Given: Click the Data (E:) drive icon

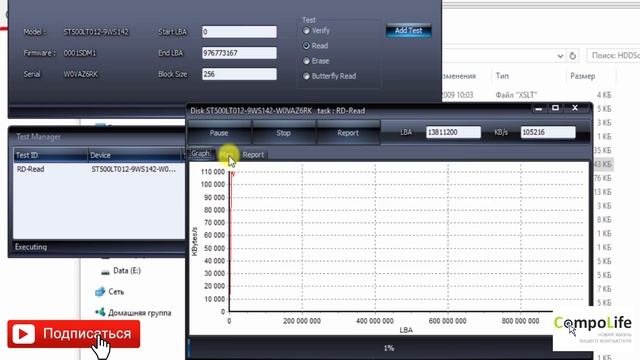Looking at the screenshot, I should [105, 272].
